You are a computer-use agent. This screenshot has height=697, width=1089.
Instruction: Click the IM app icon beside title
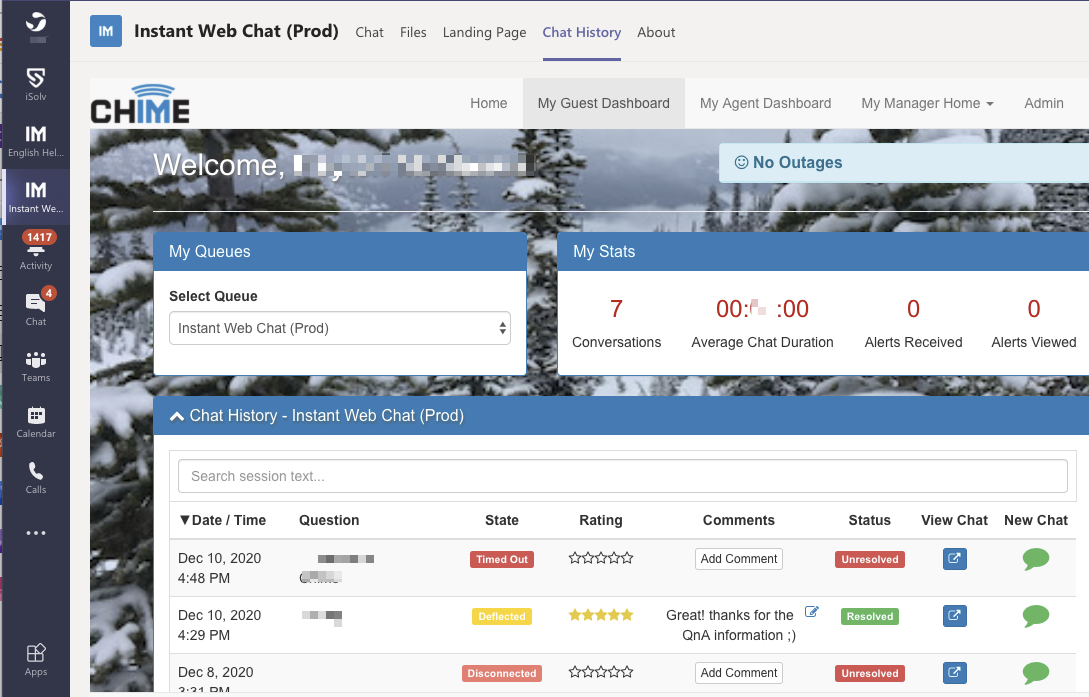106,31
